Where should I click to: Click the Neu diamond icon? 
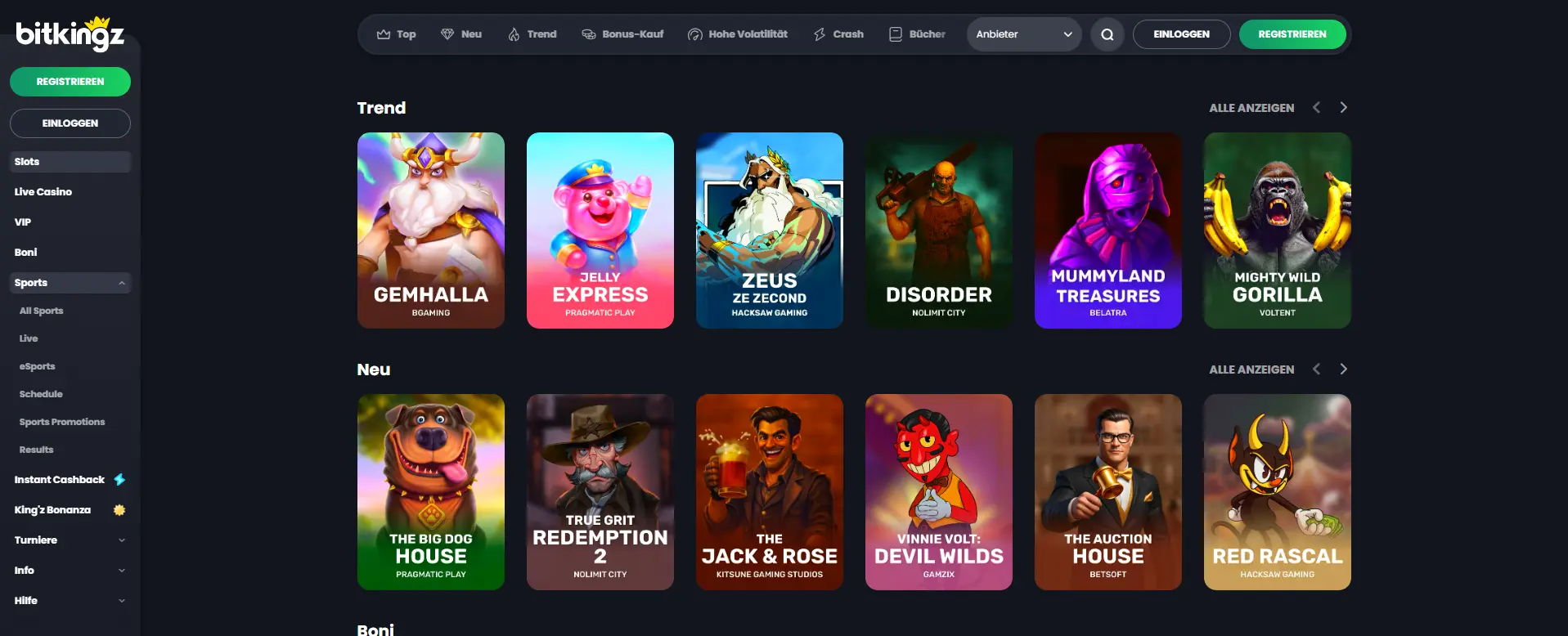tap(447, 34)
